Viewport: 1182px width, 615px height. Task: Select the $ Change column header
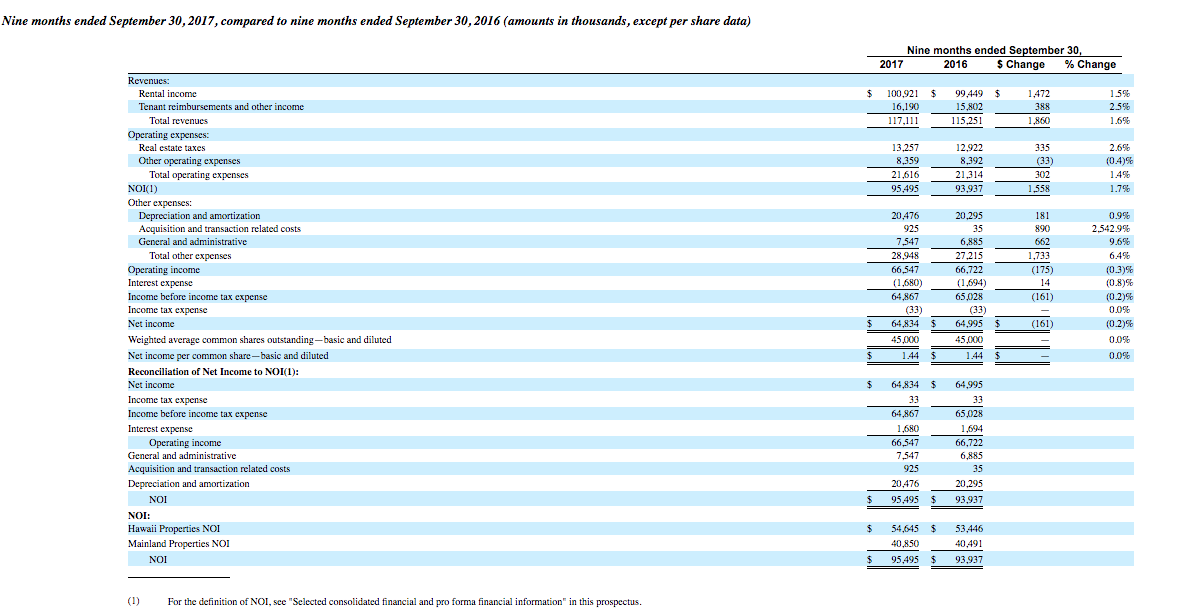pos(1021,65)
